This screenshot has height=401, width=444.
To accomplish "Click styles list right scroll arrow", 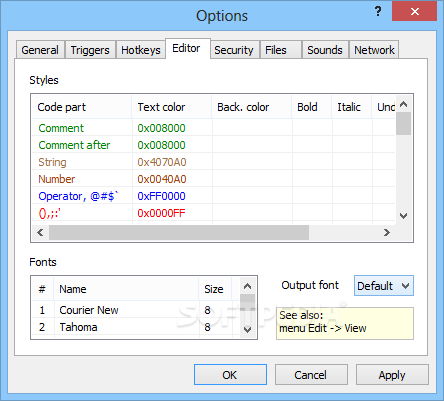I will click(387, 232).
